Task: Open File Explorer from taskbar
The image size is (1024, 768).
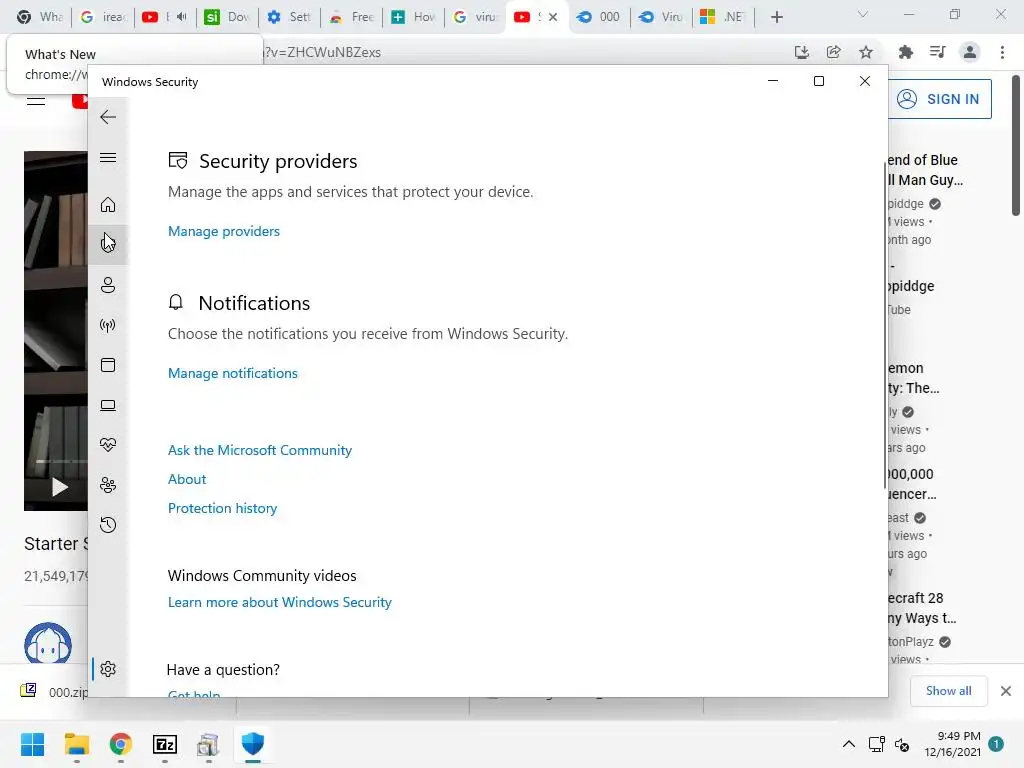Action: (x=76, y=744)
